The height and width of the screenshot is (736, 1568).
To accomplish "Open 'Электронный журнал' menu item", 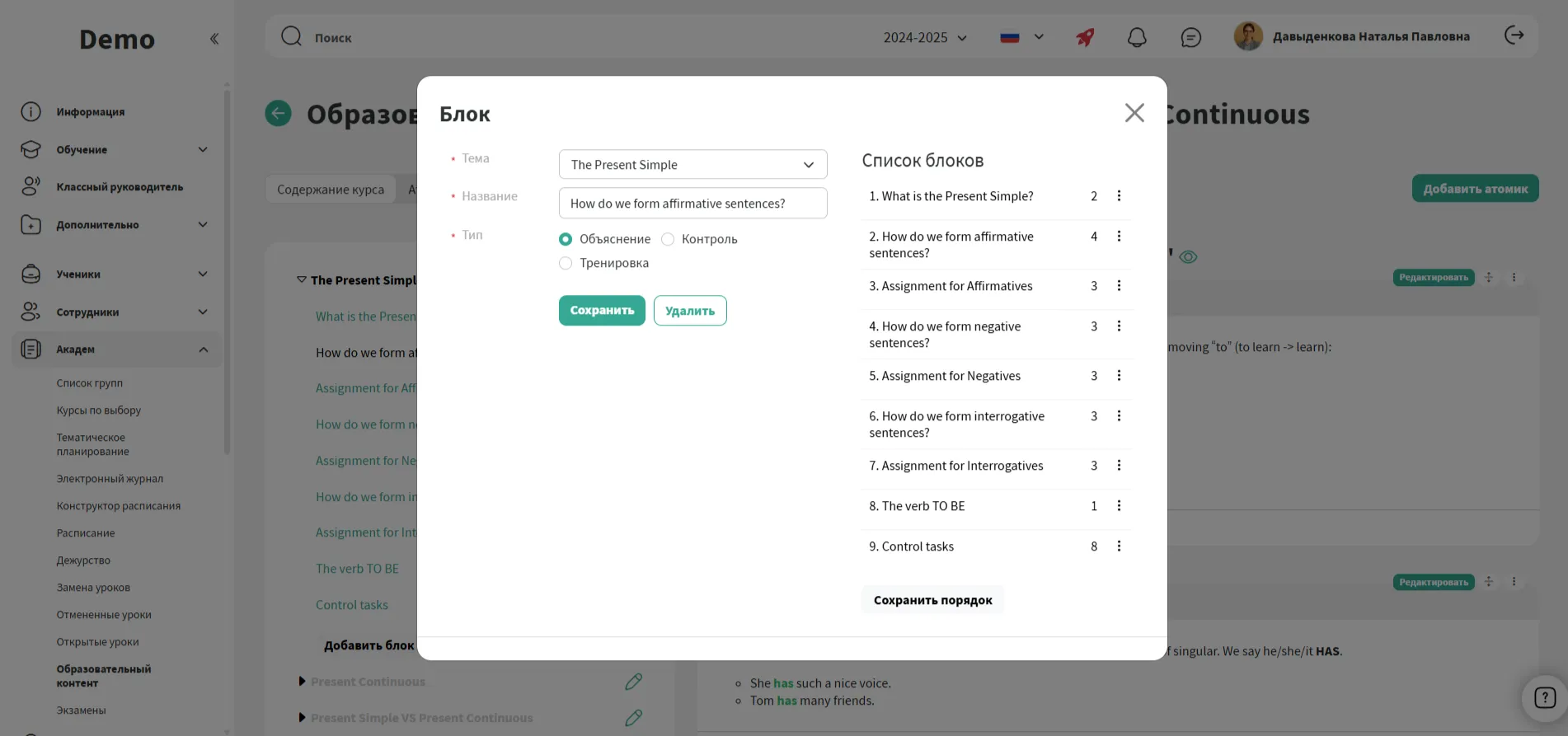I will (110, 479).
